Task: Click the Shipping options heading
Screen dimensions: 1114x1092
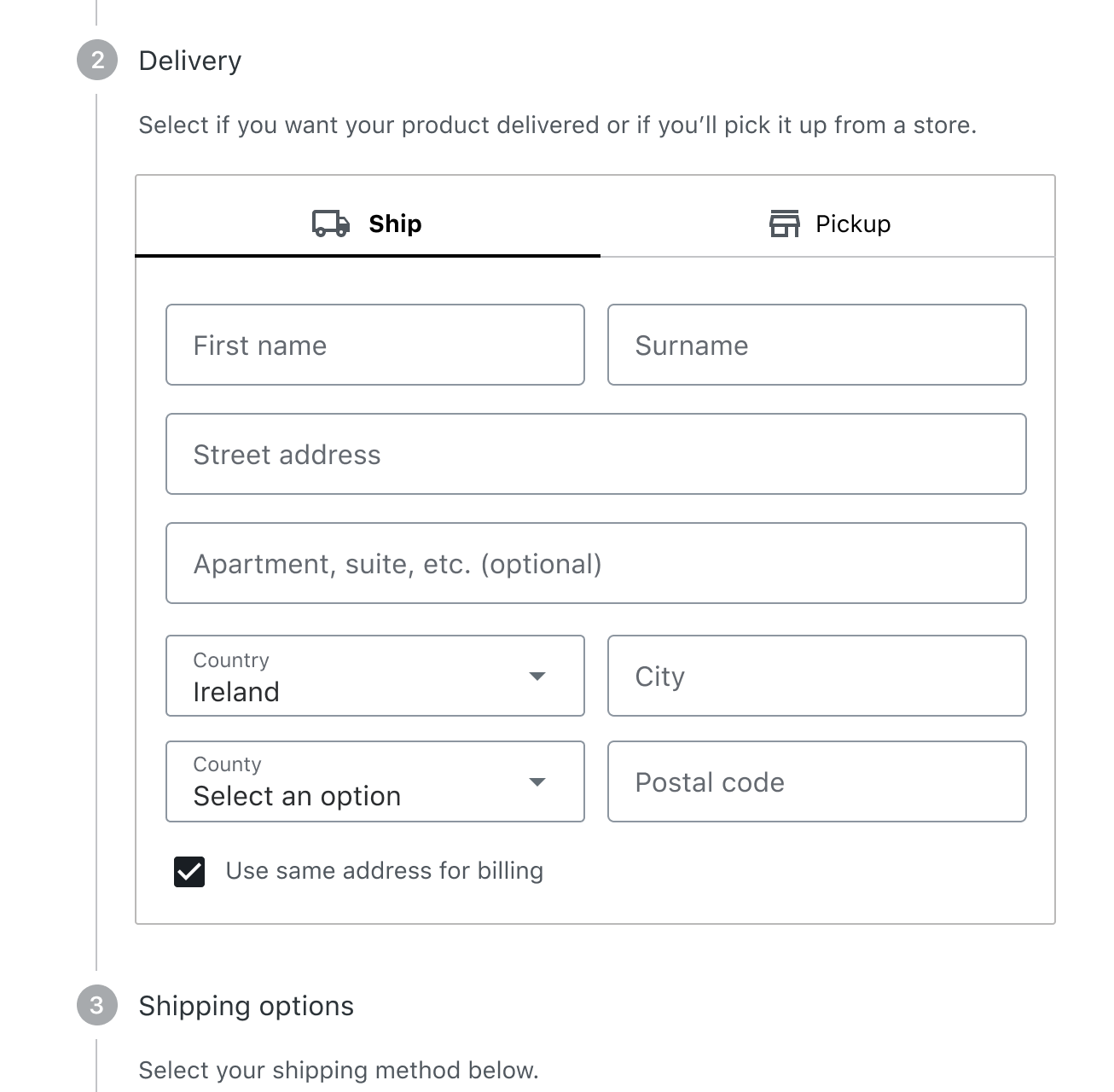Action: tap(246, 1006)
